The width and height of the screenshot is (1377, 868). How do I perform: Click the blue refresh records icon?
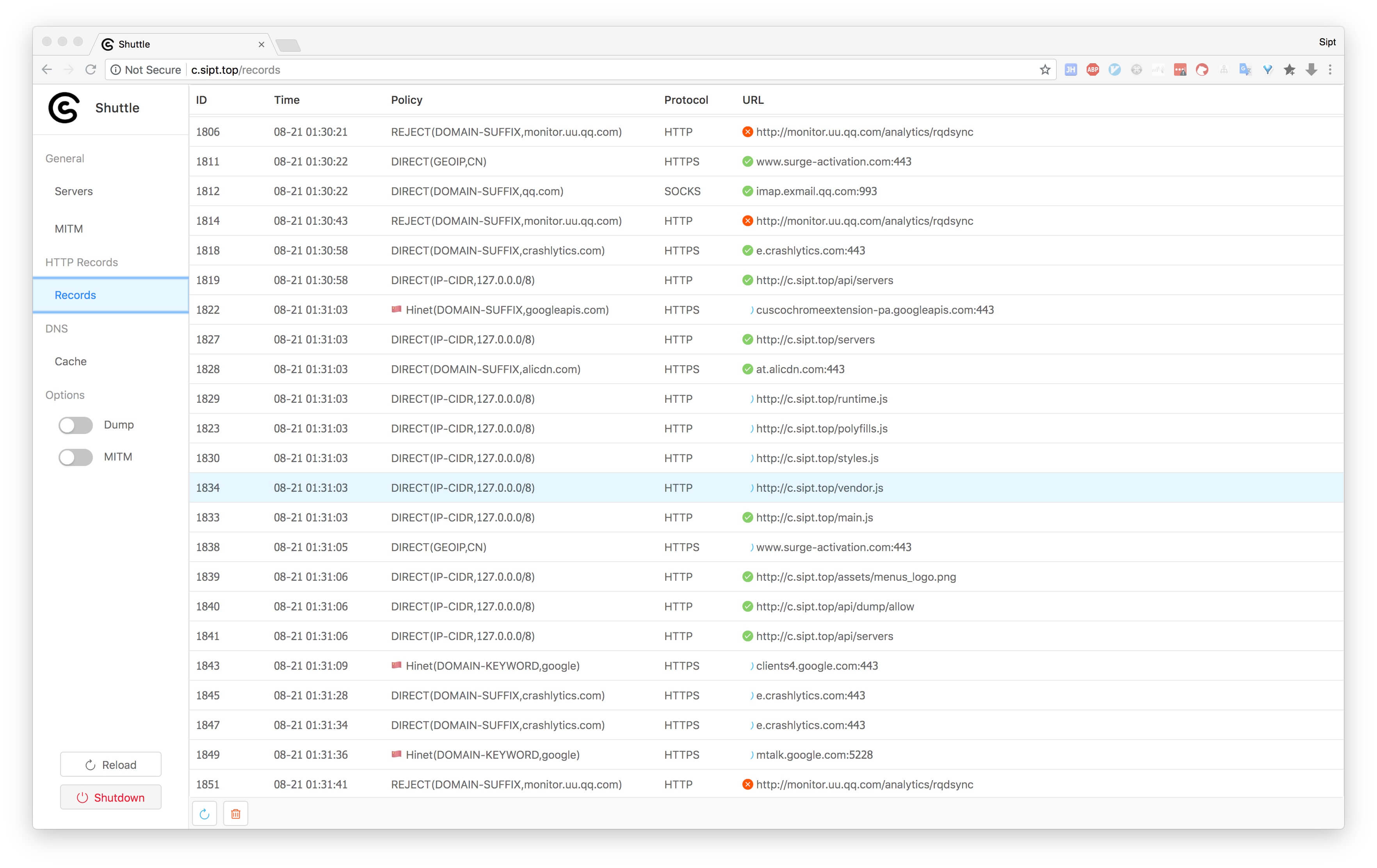204,814
